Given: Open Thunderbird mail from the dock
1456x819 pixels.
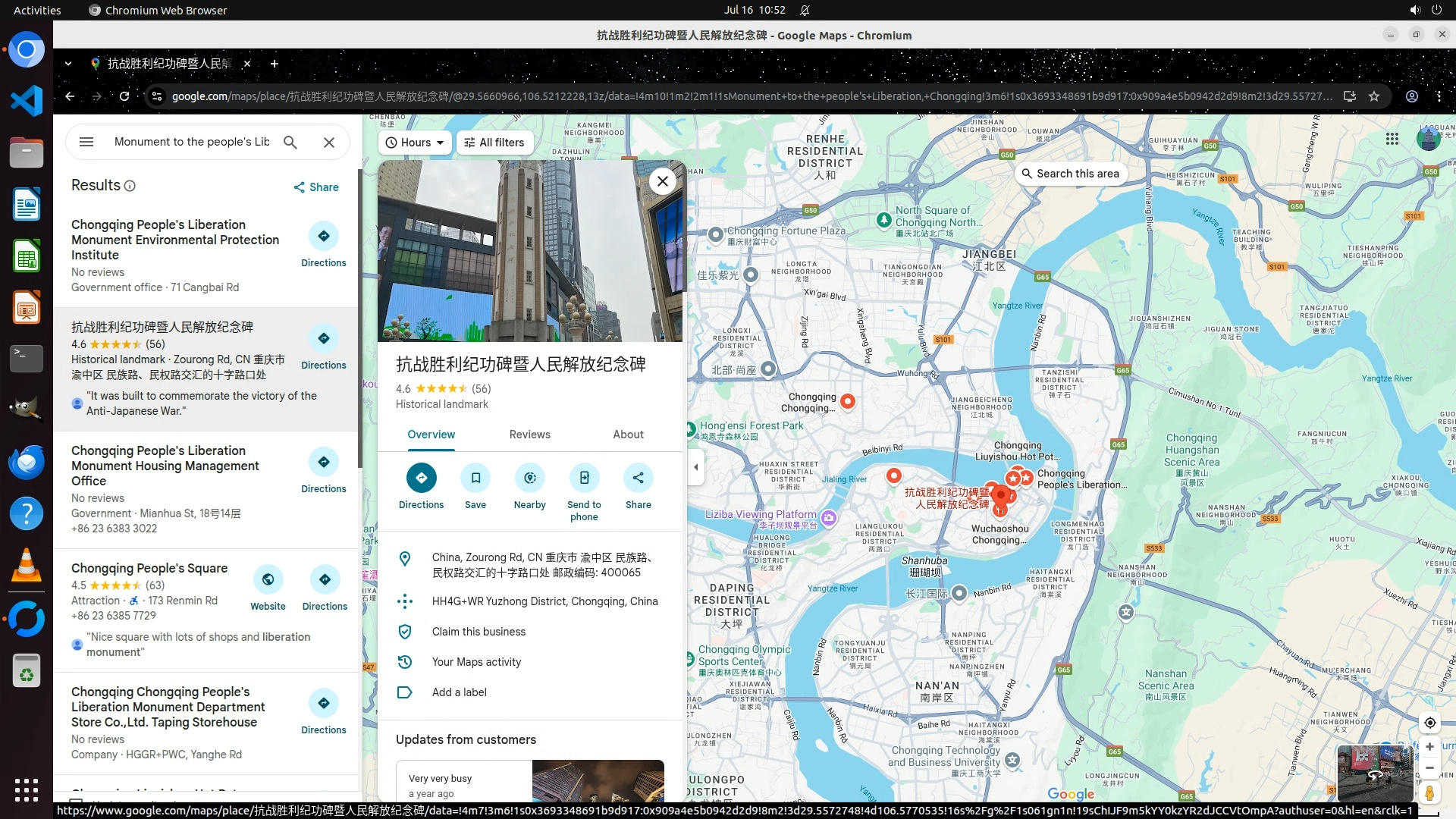Looking at the screenshot, I should (x=27, y=462).
